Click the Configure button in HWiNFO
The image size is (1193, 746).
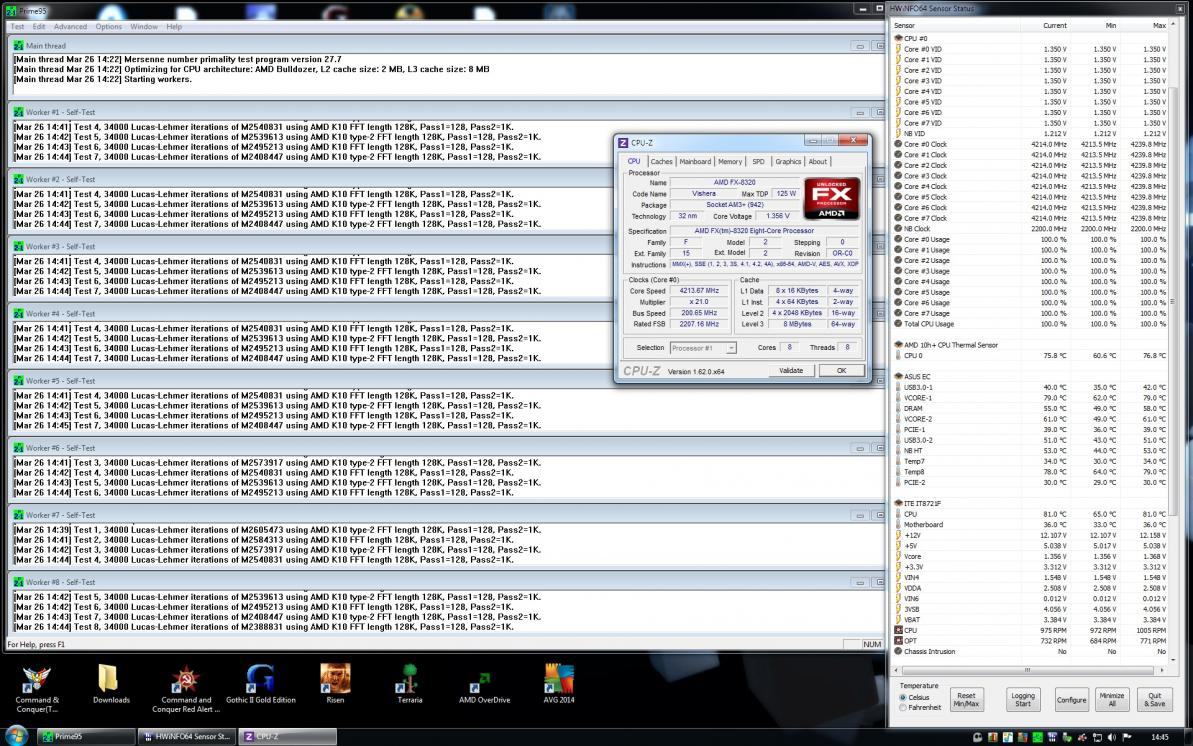(1071, 700)
